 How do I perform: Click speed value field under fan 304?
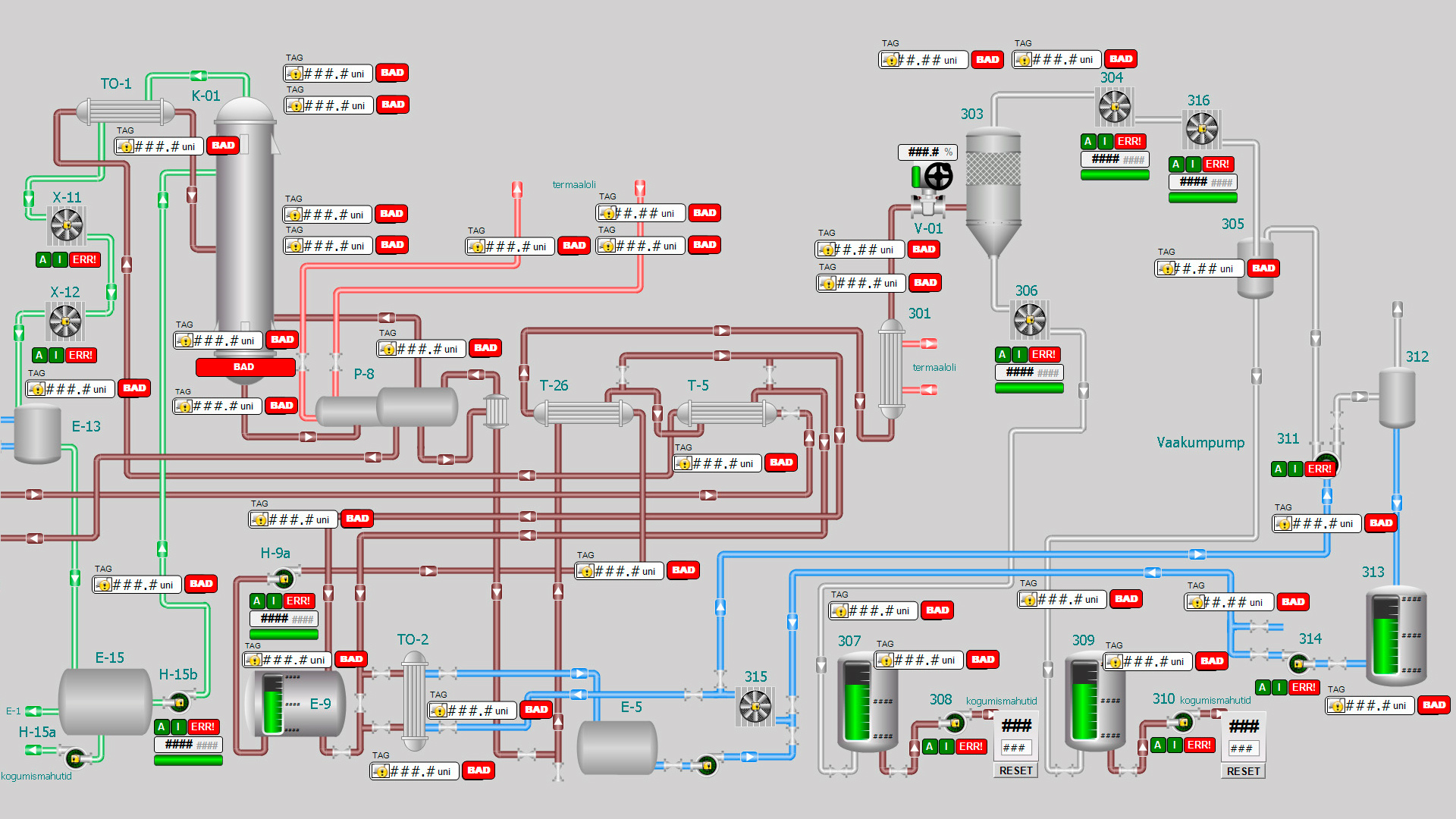[1115, 159]
